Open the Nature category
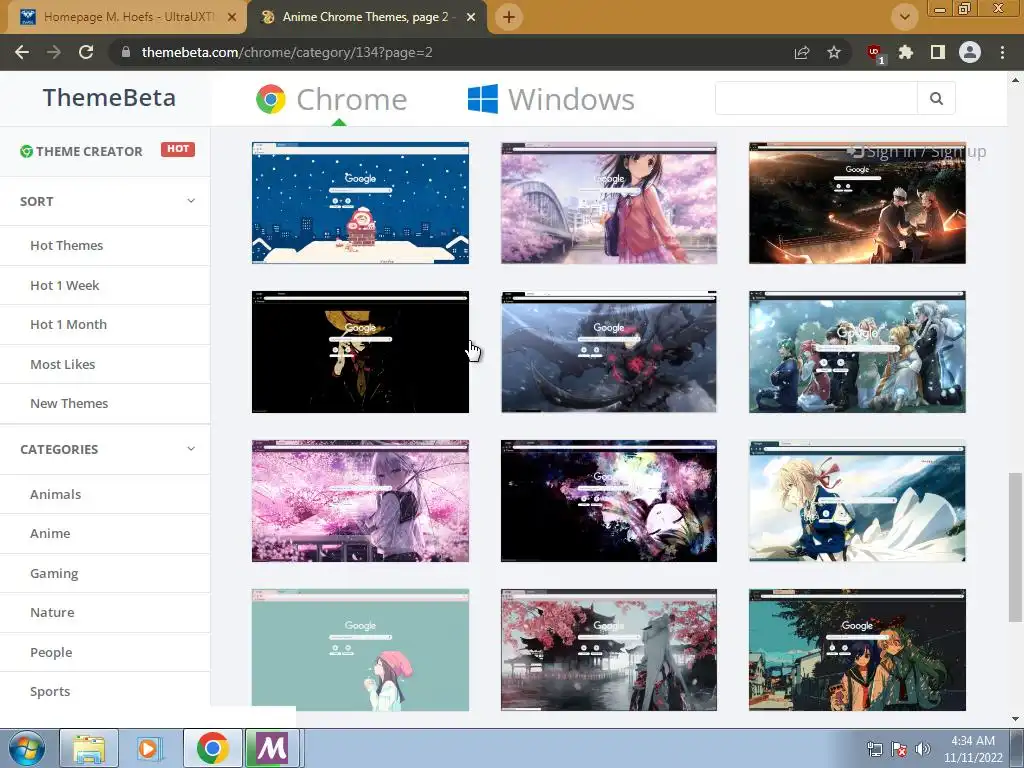Image resolution: width=1024 pixels, height=768 pixels. point(52,613)
